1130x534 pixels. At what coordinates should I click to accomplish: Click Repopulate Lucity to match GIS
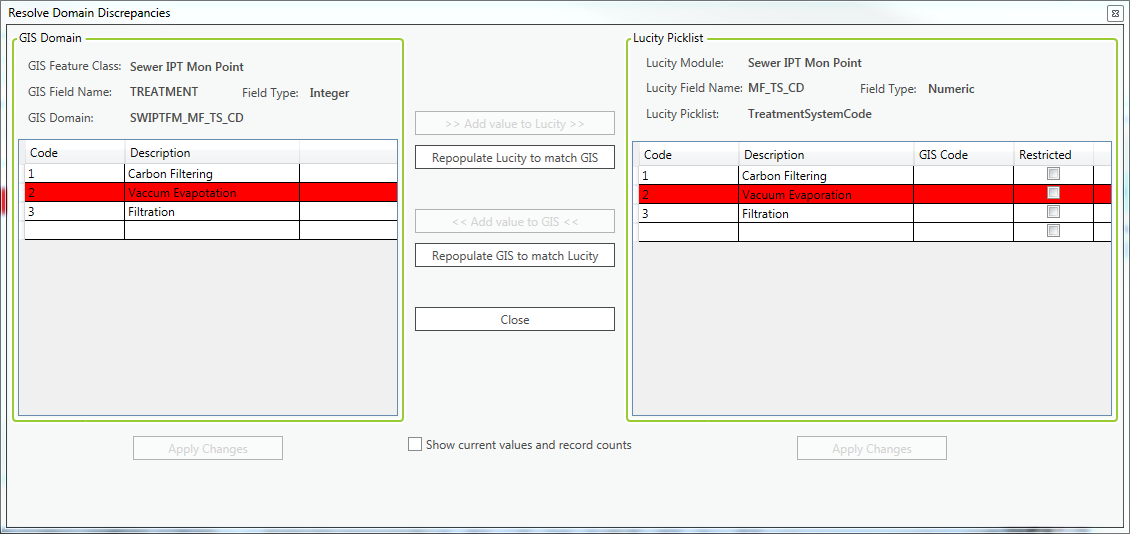click(515, 157)
